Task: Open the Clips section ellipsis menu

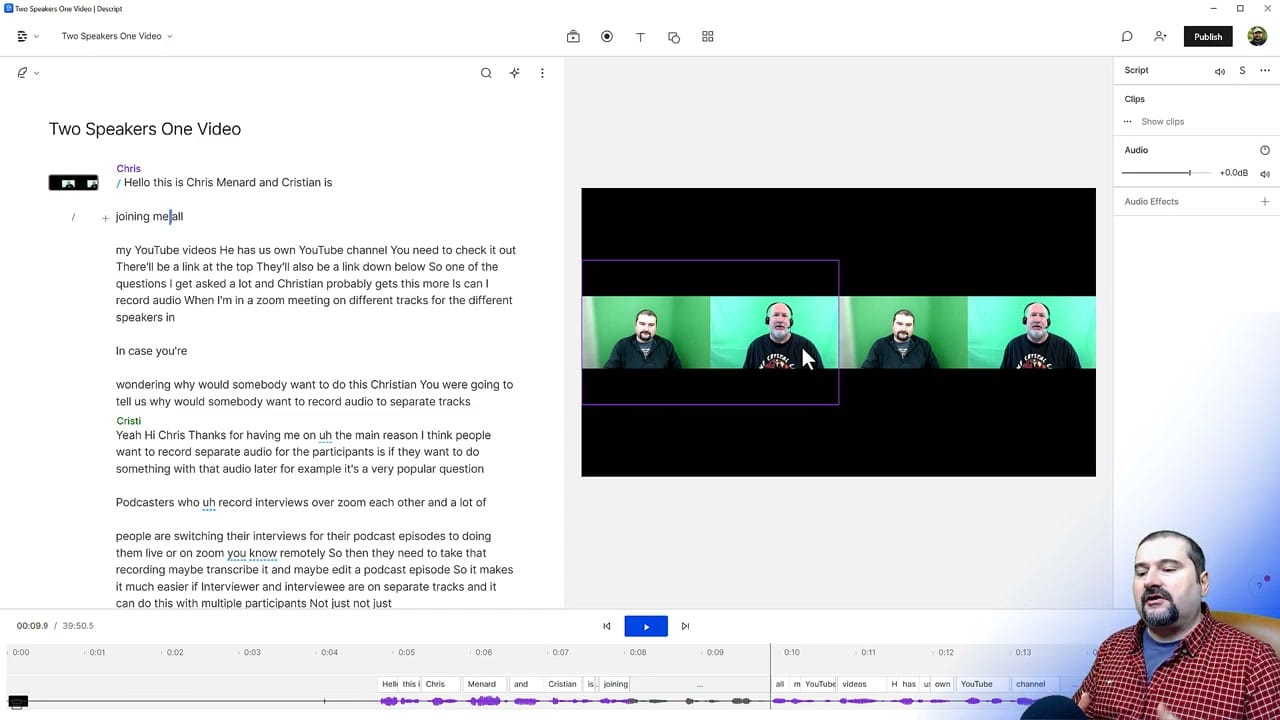Action: 1127,121
